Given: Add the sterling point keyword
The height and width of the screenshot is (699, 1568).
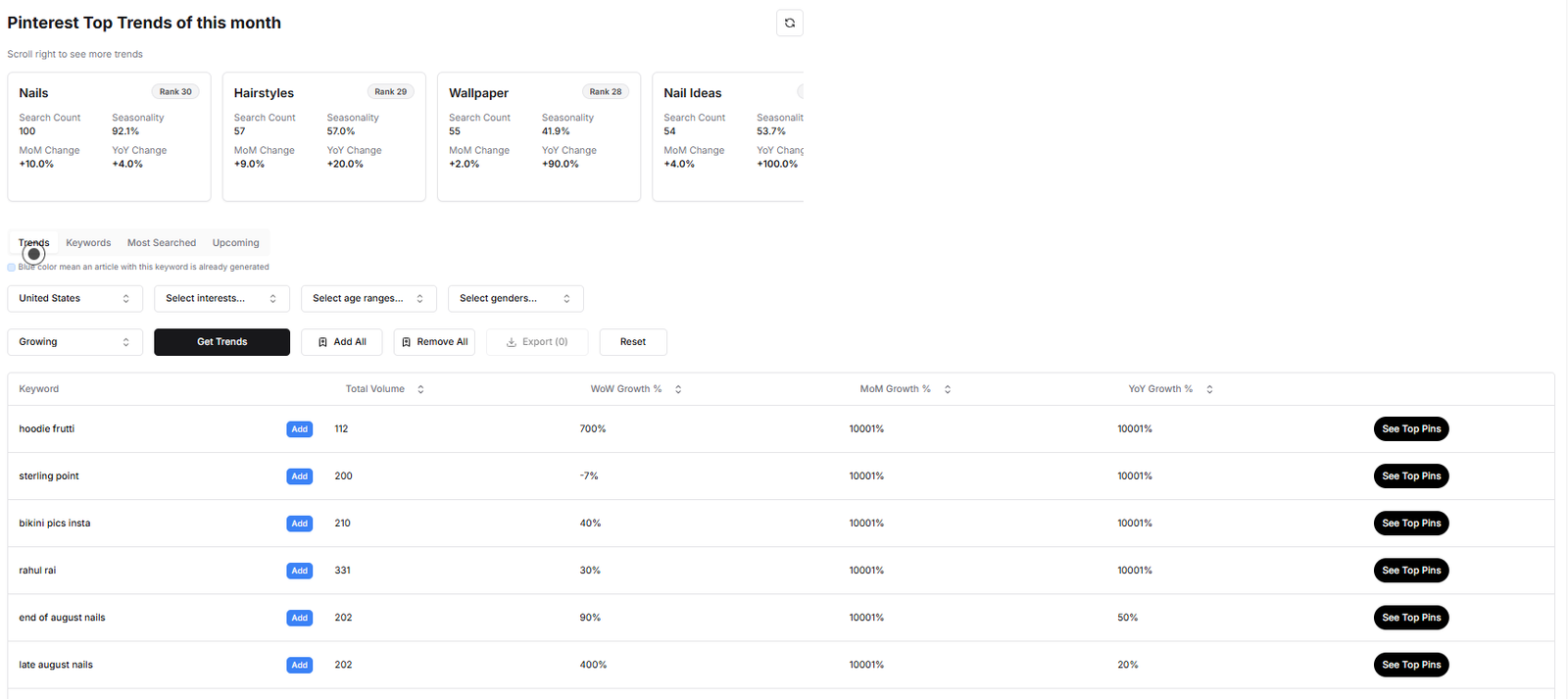Looking at the screenshot, I should (300, 476).
